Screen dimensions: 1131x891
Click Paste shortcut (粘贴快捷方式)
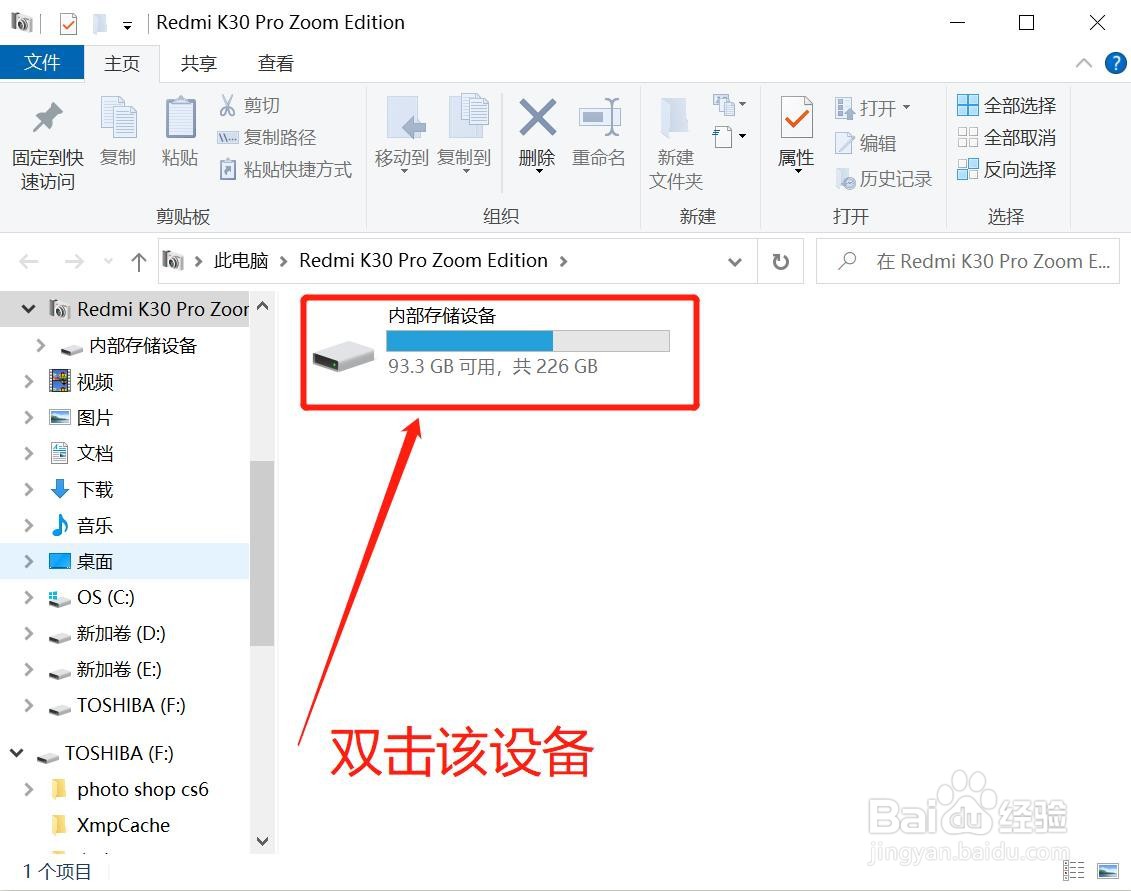[286, 170]
